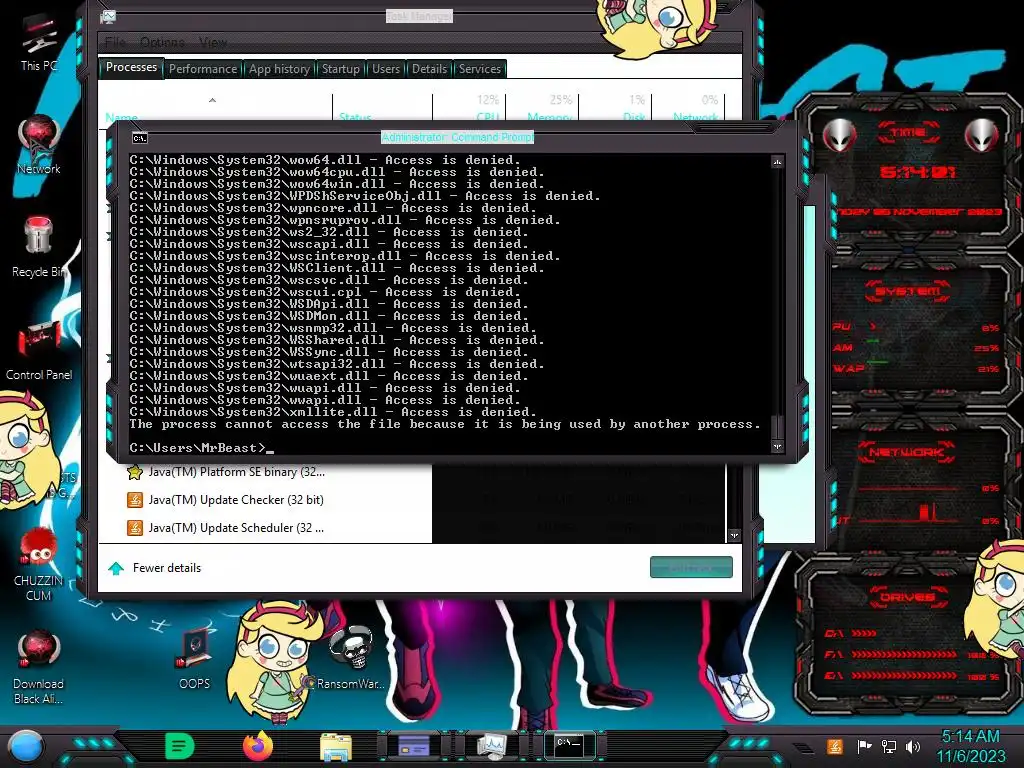This screenshot has width=1024, height=768.
Task: Open the Startup tab
Action: point(341,69)
